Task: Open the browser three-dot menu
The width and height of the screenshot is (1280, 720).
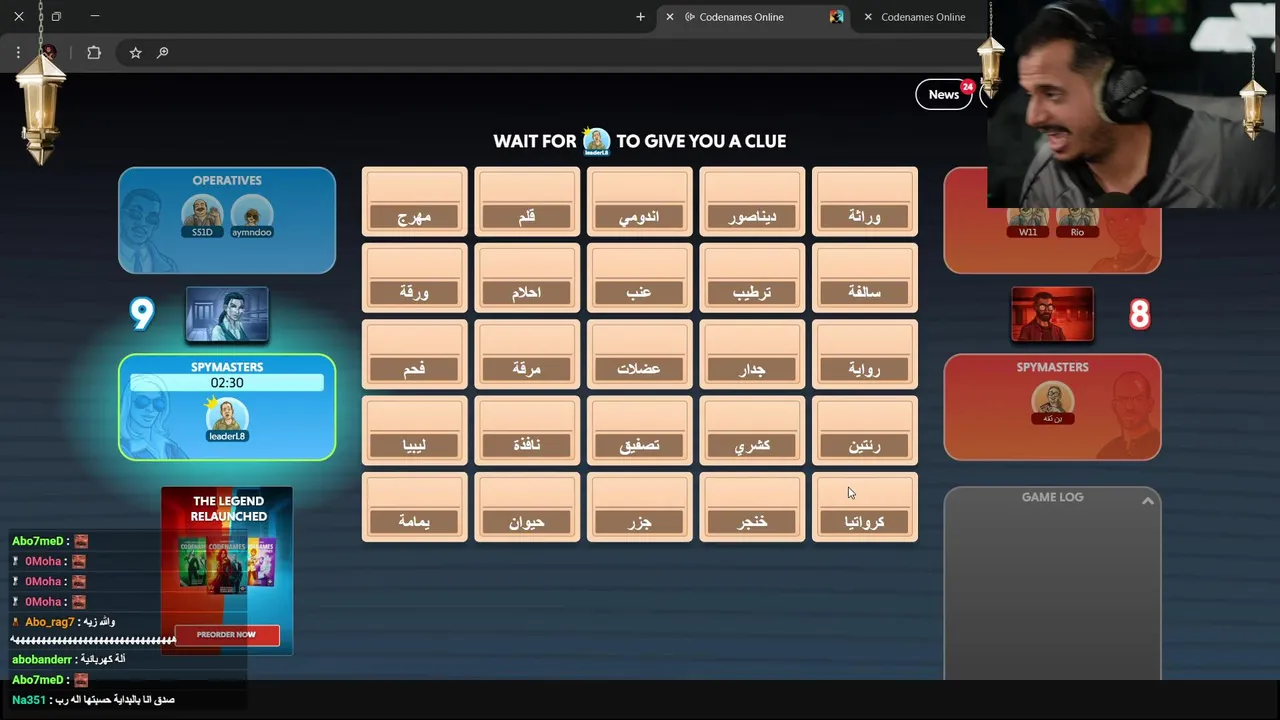Action: [18, 53]
